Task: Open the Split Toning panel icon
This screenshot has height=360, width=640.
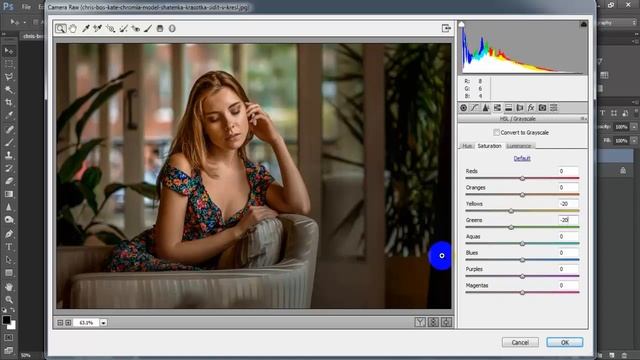Action: point(509,108)
